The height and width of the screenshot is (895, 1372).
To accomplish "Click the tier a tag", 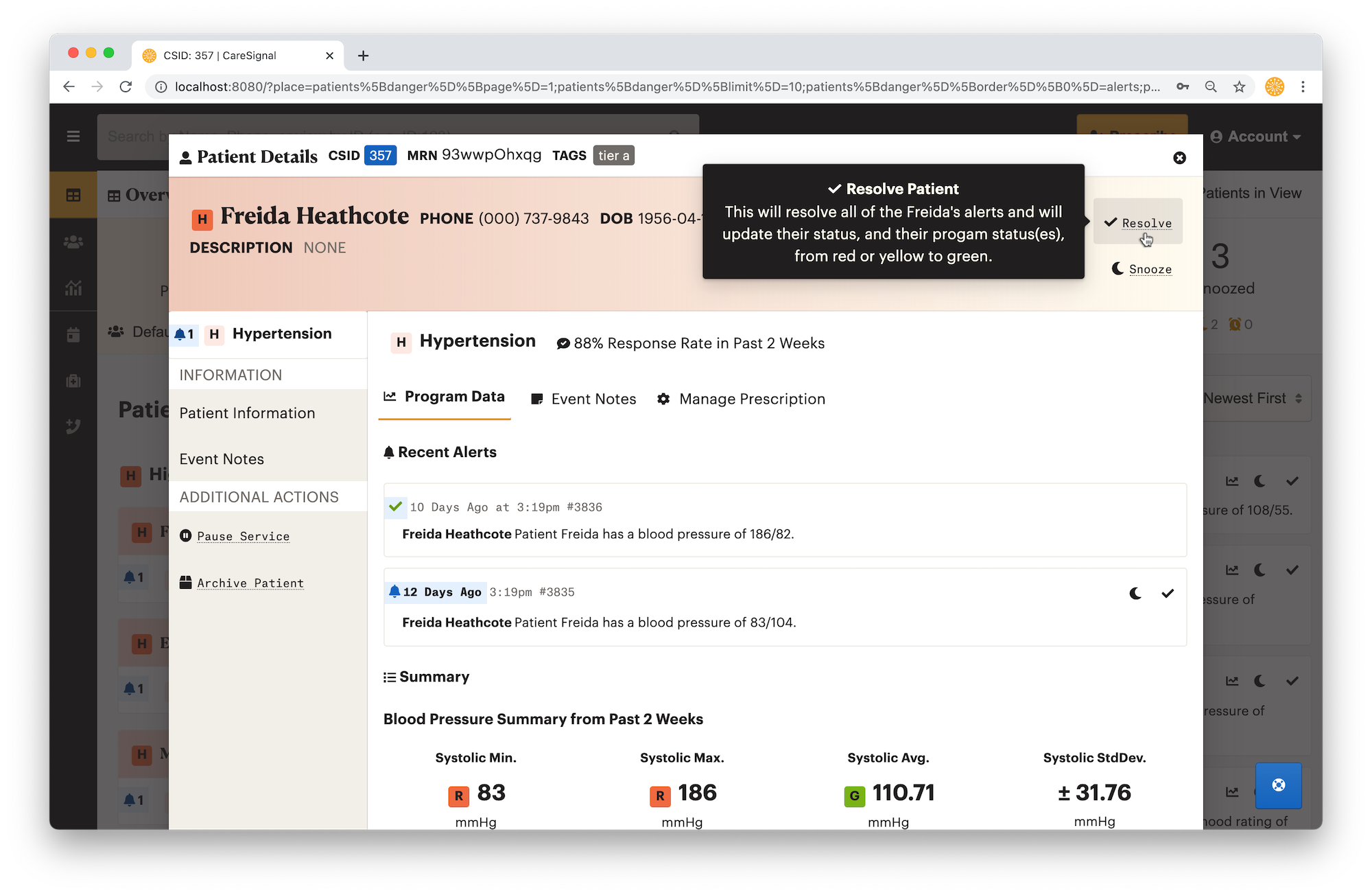I will pos(613,156).
